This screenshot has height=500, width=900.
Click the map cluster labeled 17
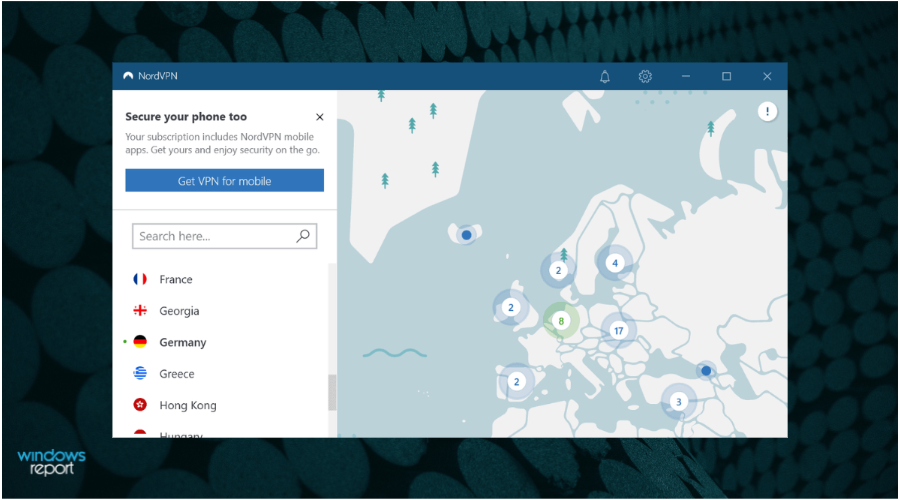[x=618, y=331]
